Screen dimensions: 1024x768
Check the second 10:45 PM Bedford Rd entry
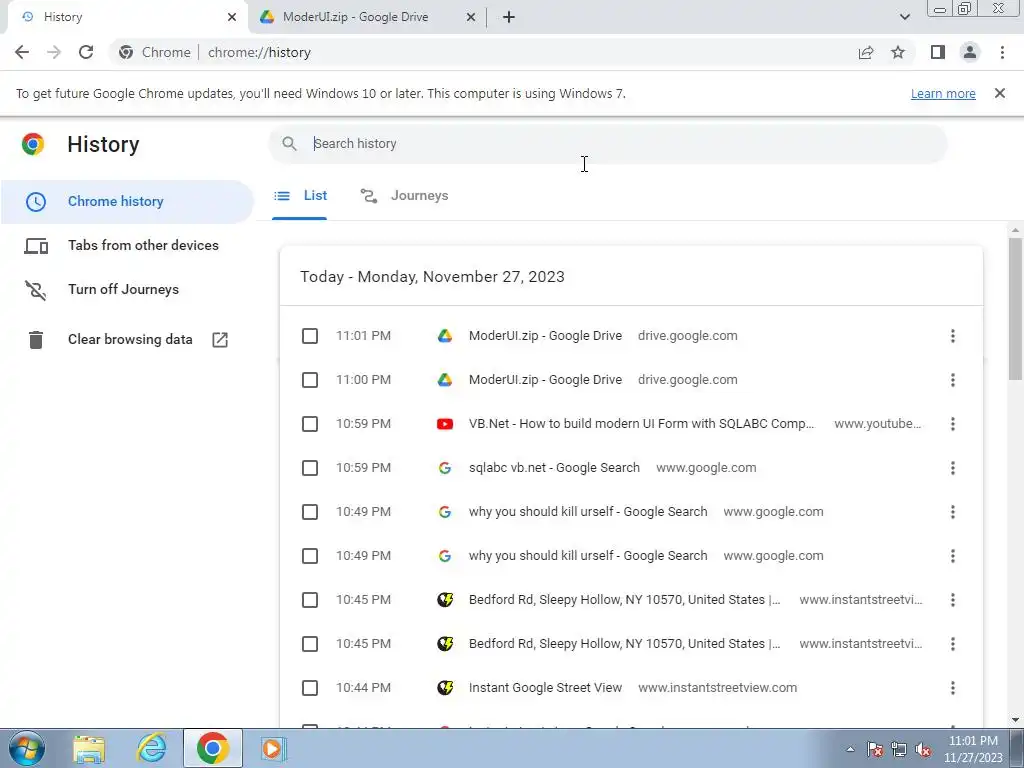(310, 644)
